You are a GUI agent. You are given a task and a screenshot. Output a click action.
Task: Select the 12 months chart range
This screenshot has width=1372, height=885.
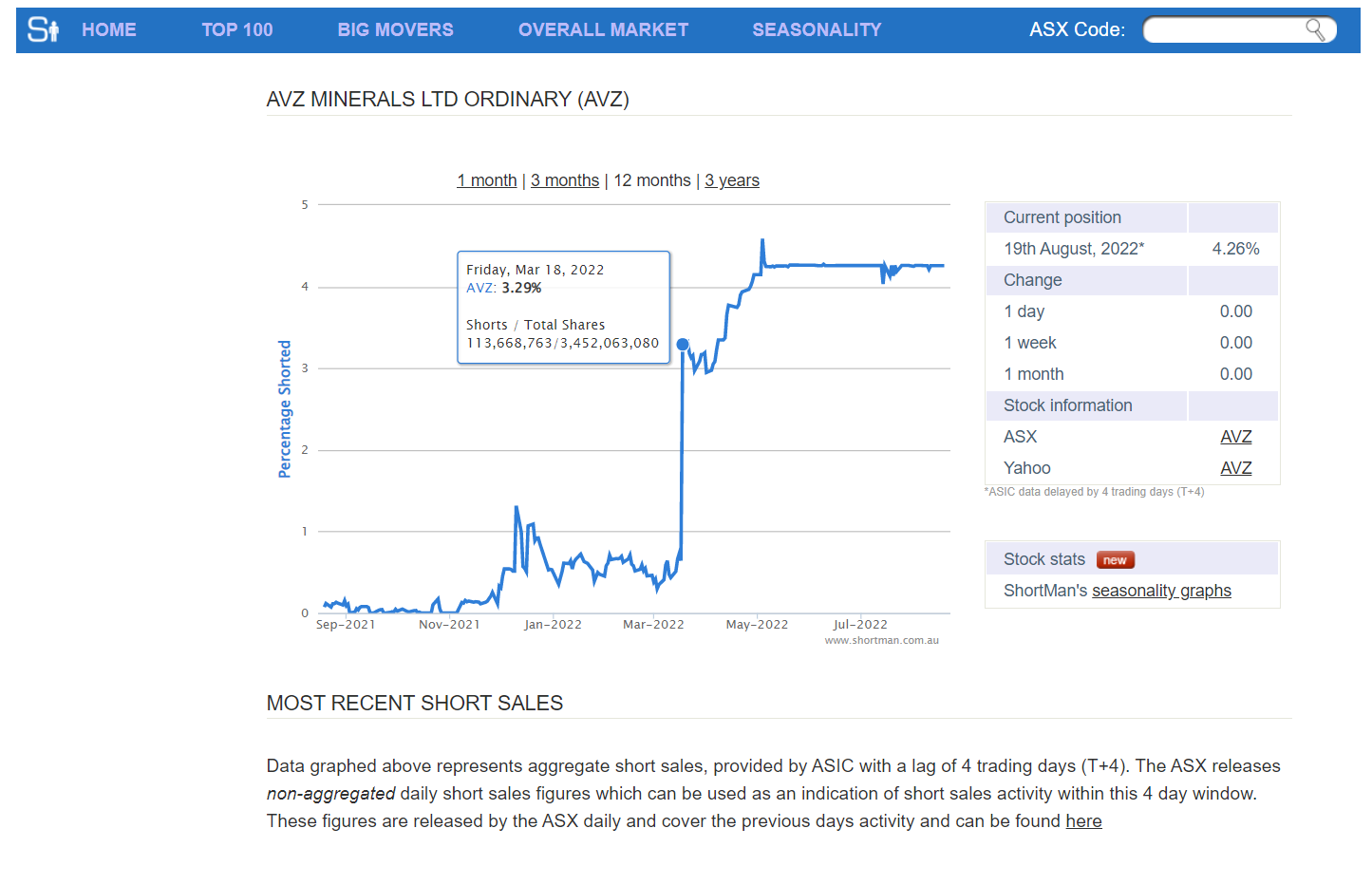pyautogui.click(x=652, y=180)
